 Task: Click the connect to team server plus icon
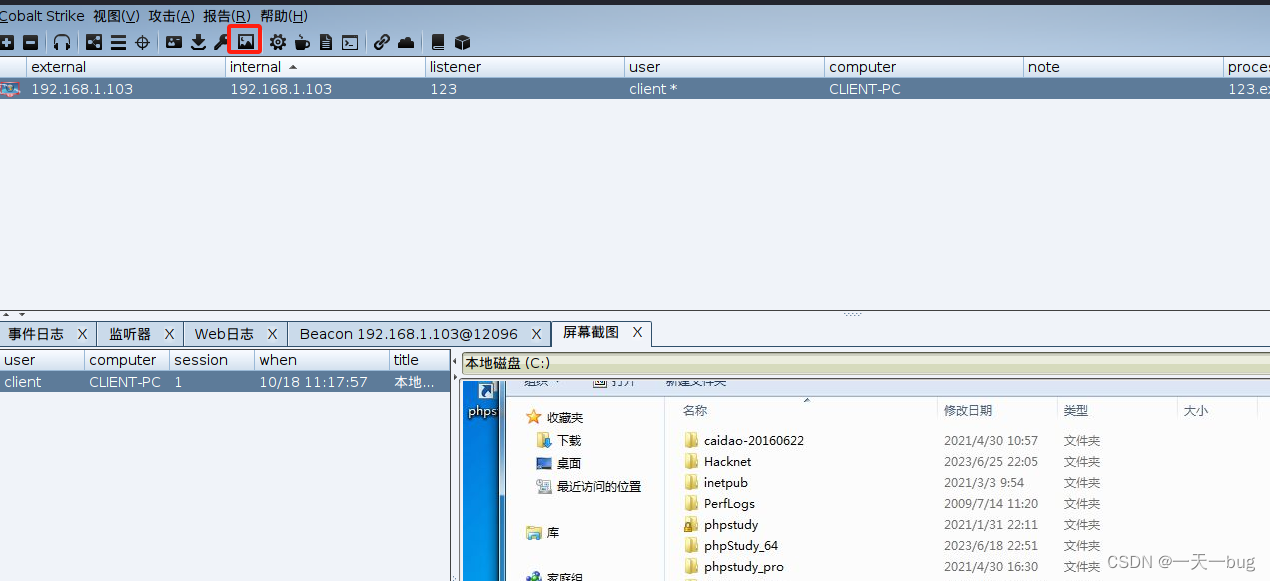pyautogui.click(x=7, y=42)
